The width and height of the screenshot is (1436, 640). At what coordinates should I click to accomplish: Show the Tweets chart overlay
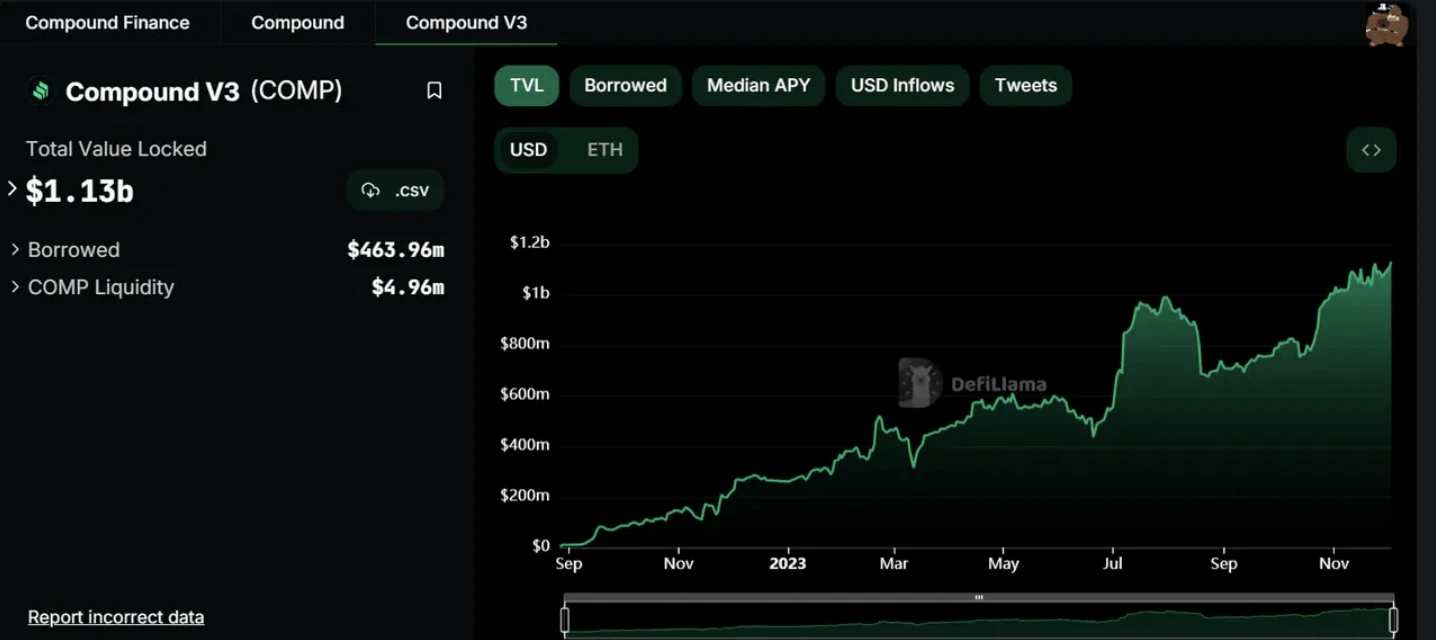(x=1025, y=86)
